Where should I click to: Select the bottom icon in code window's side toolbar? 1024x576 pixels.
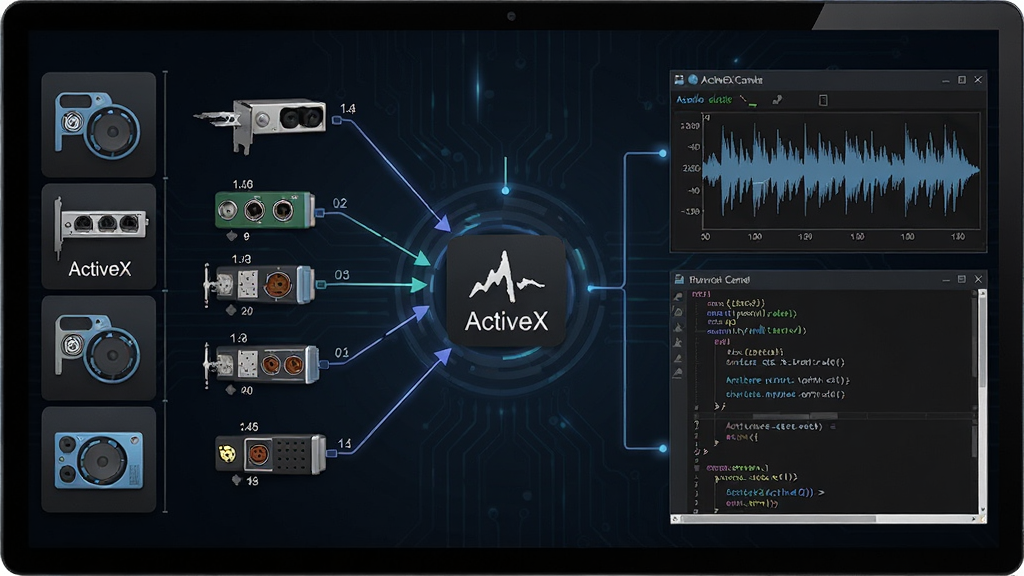pyautogui.click(x=678, y=373)
